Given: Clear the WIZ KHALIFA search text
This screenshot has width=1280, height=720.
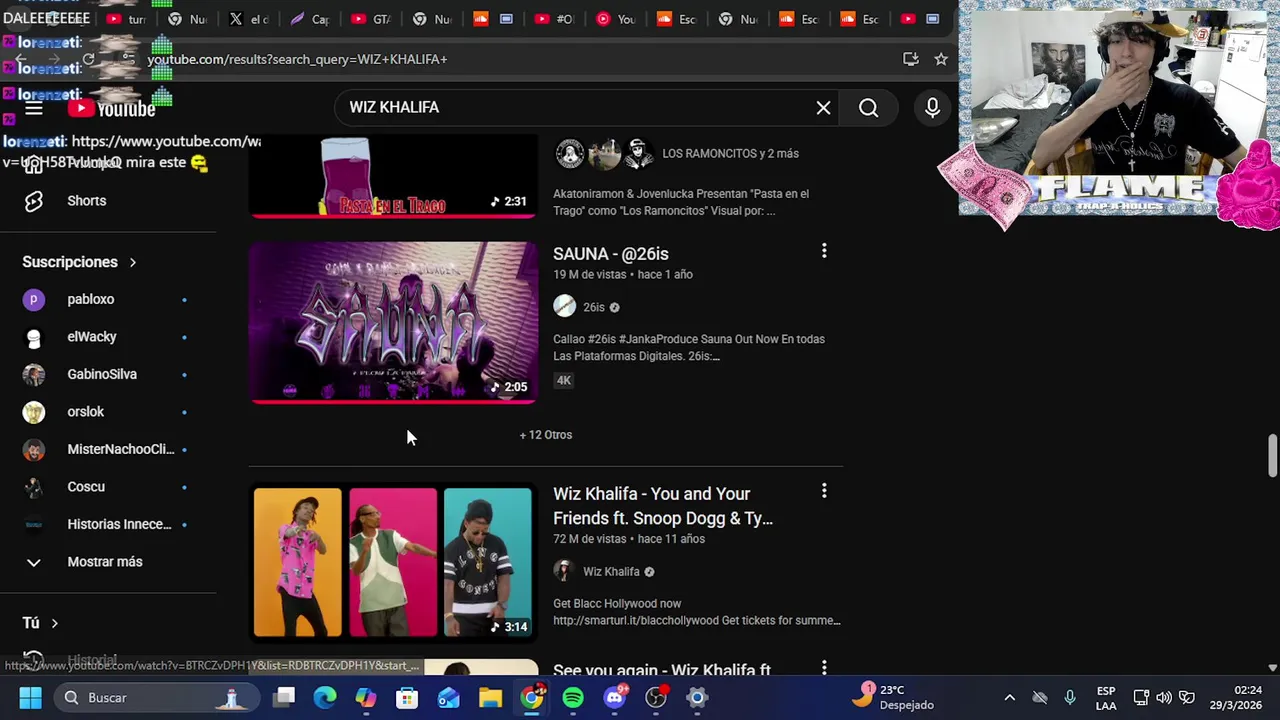Looking at the screenshot, I should (x=823, y=107).
